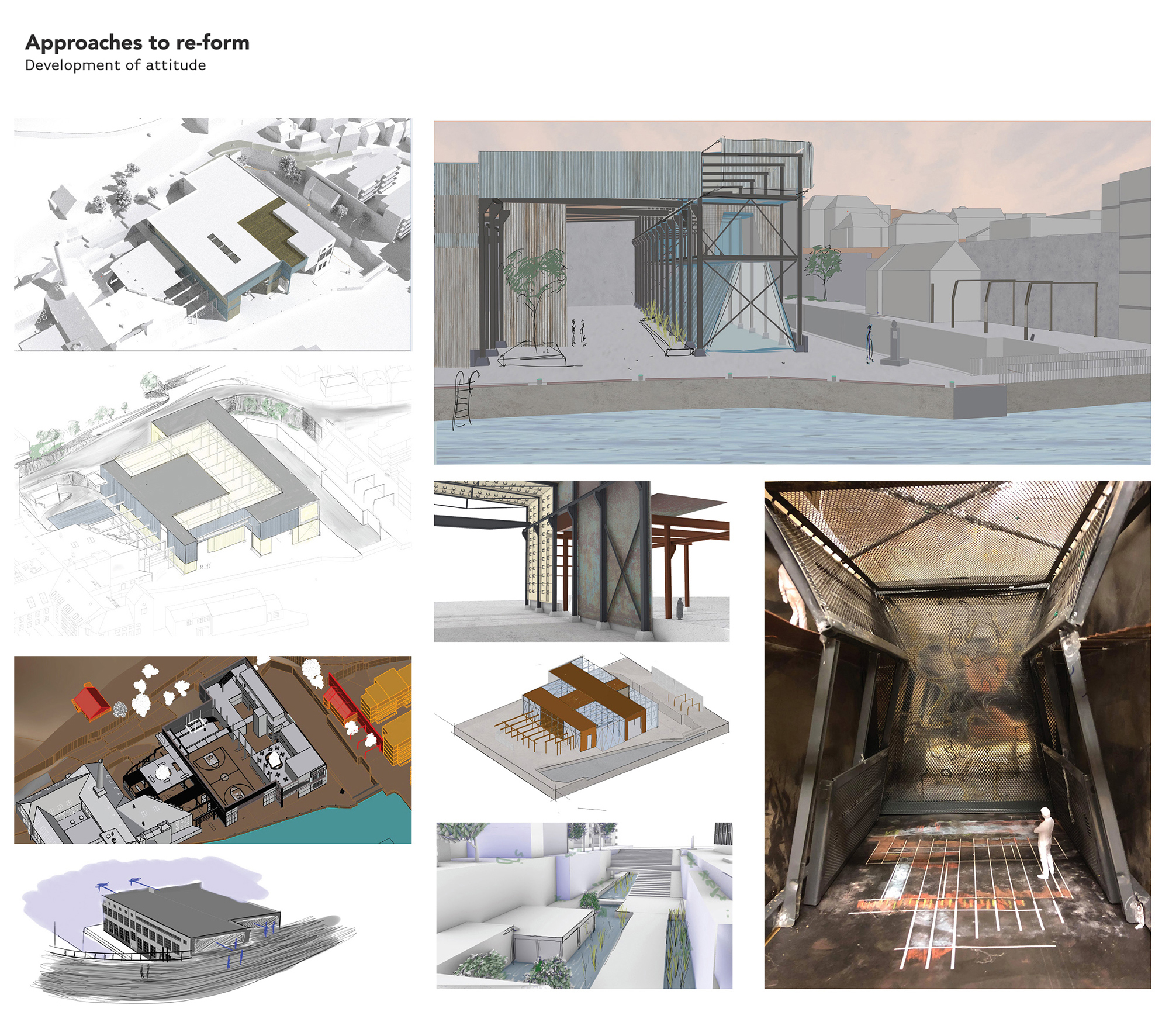Click the 'Development of attitude' subtitle

[x=115, y=65]
